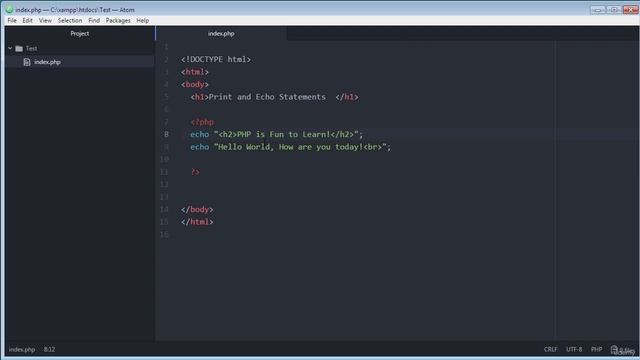
Task: Click line number 14 in gutter
Action: click(x=164, y=209)
